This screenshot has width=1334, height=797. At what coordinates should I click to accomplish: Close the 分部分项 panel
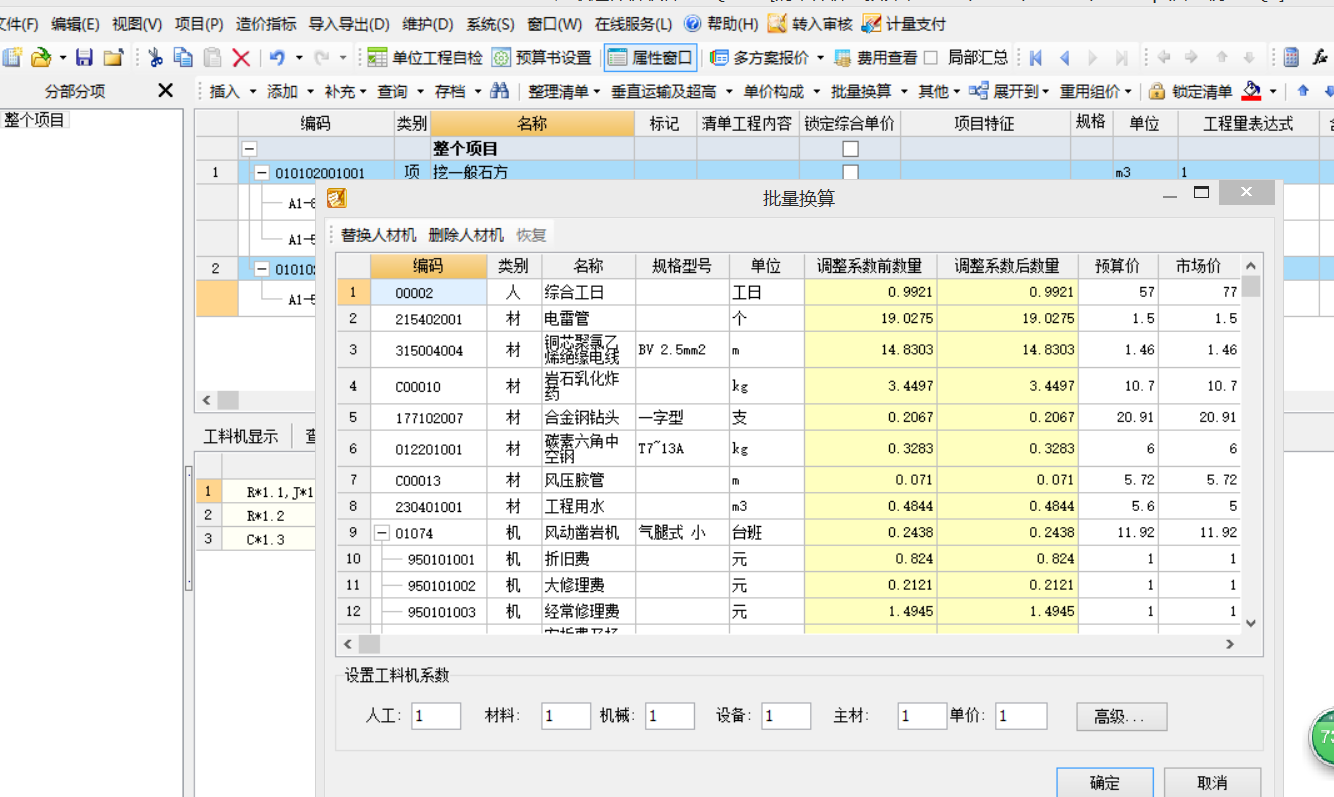pos(166,91)
